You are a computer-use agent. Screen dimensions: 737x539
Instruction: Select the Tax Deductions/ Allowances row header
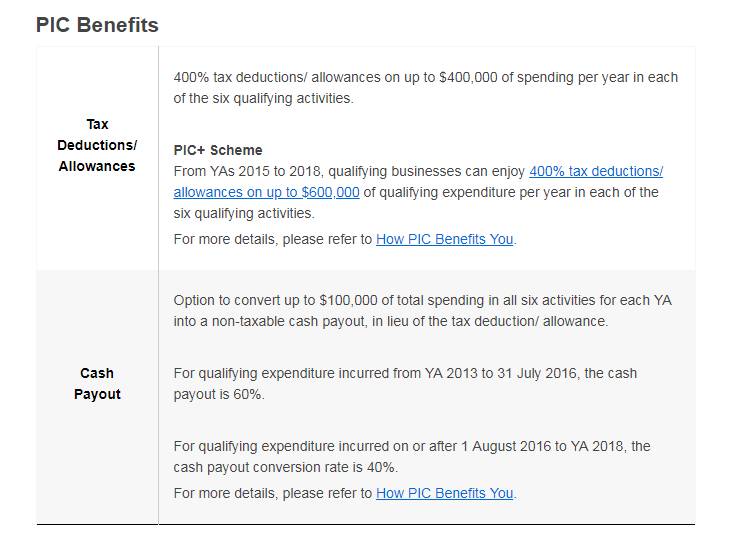[x=97, y=145]
